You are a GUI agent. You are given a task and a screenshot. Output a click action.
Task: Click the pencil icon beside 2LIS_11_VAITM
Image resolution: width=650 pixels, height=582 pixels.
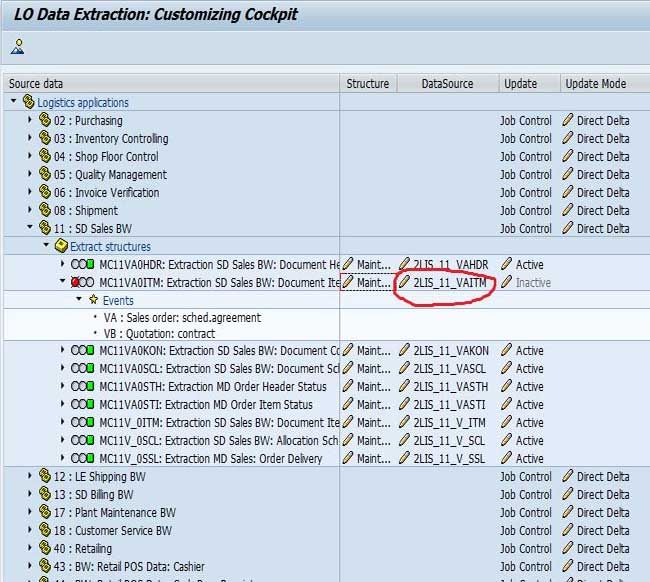pos(405,282)
